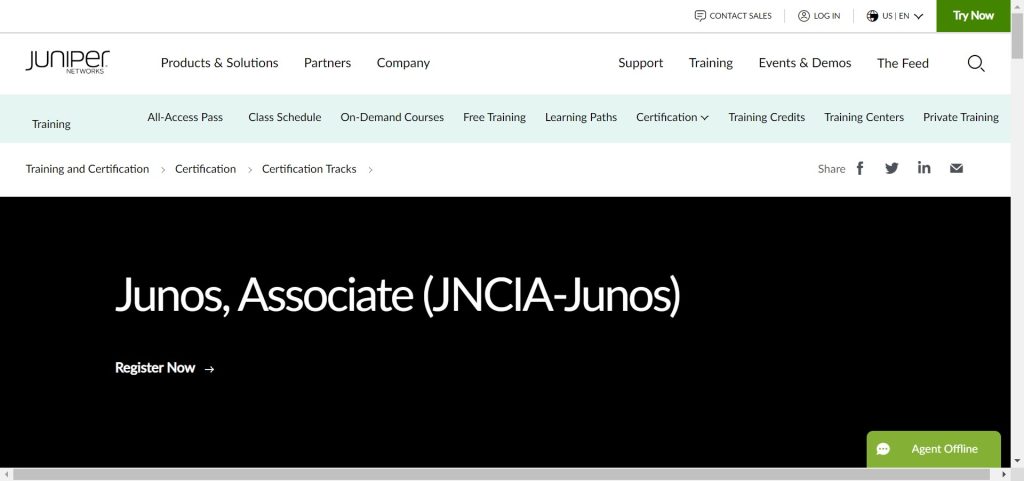Go to All-Access Pass tab

point(185,117)
